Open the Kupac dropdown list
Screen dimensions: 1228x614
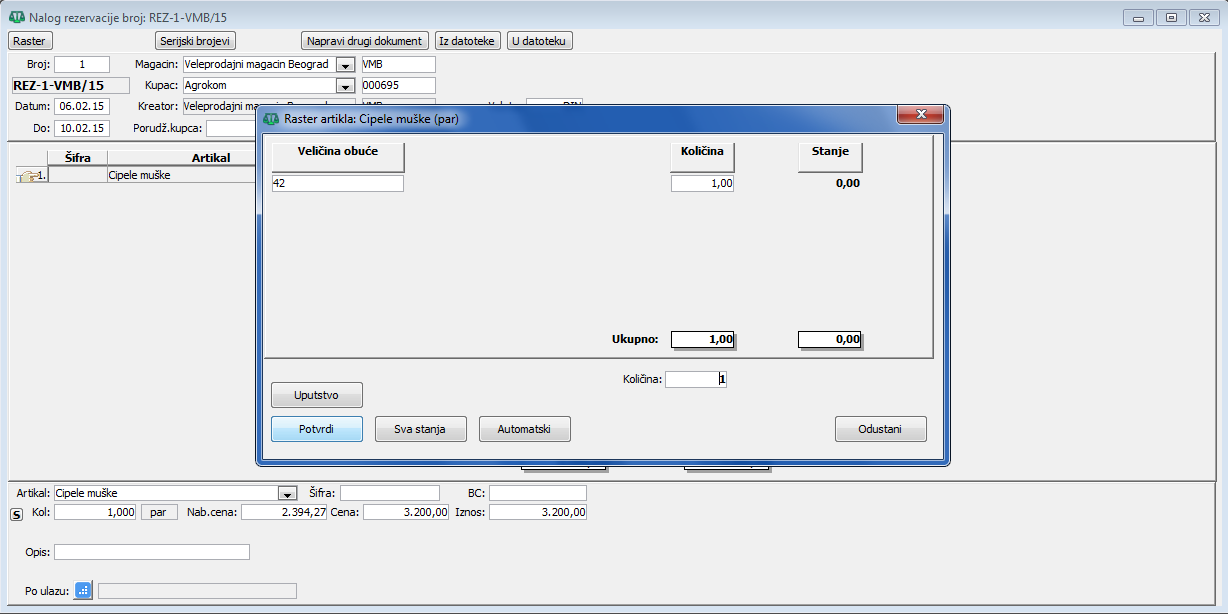(x=345, y=86)
